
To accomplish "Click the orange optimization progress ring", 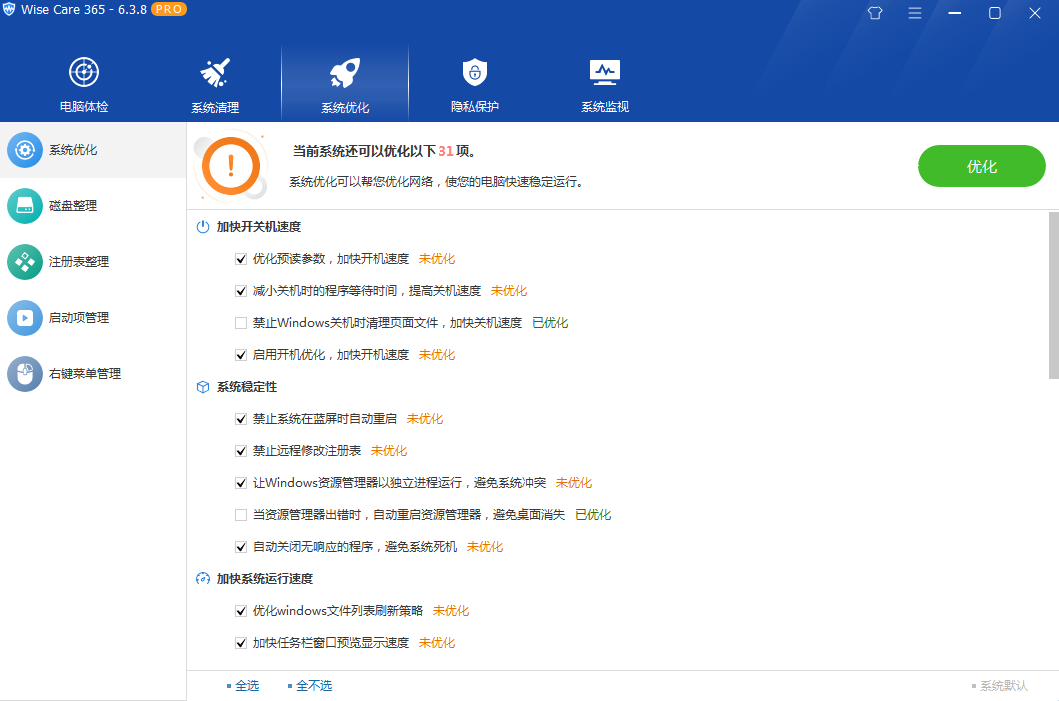I will click(229, 166).
